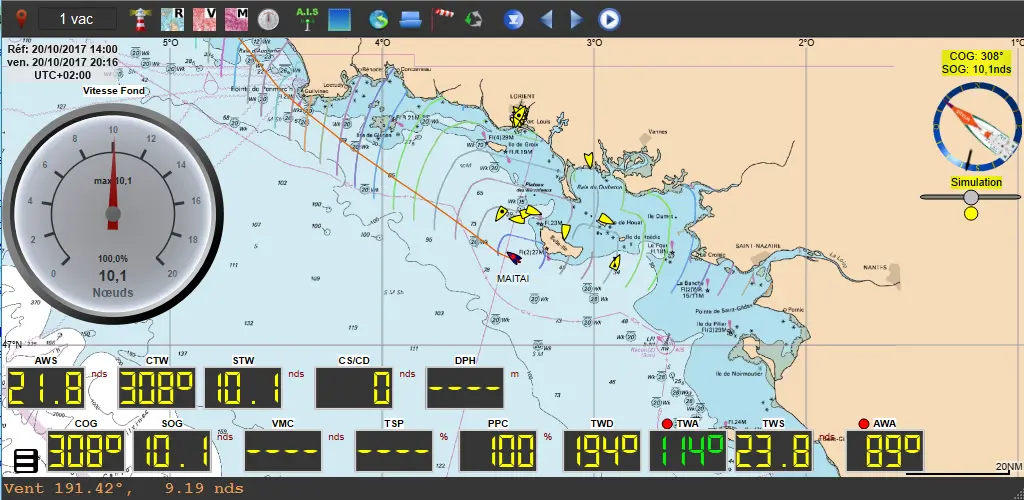Toggle the windsock wind display icon
This screenshot has height=500, width=1024.
pos(442,19)
